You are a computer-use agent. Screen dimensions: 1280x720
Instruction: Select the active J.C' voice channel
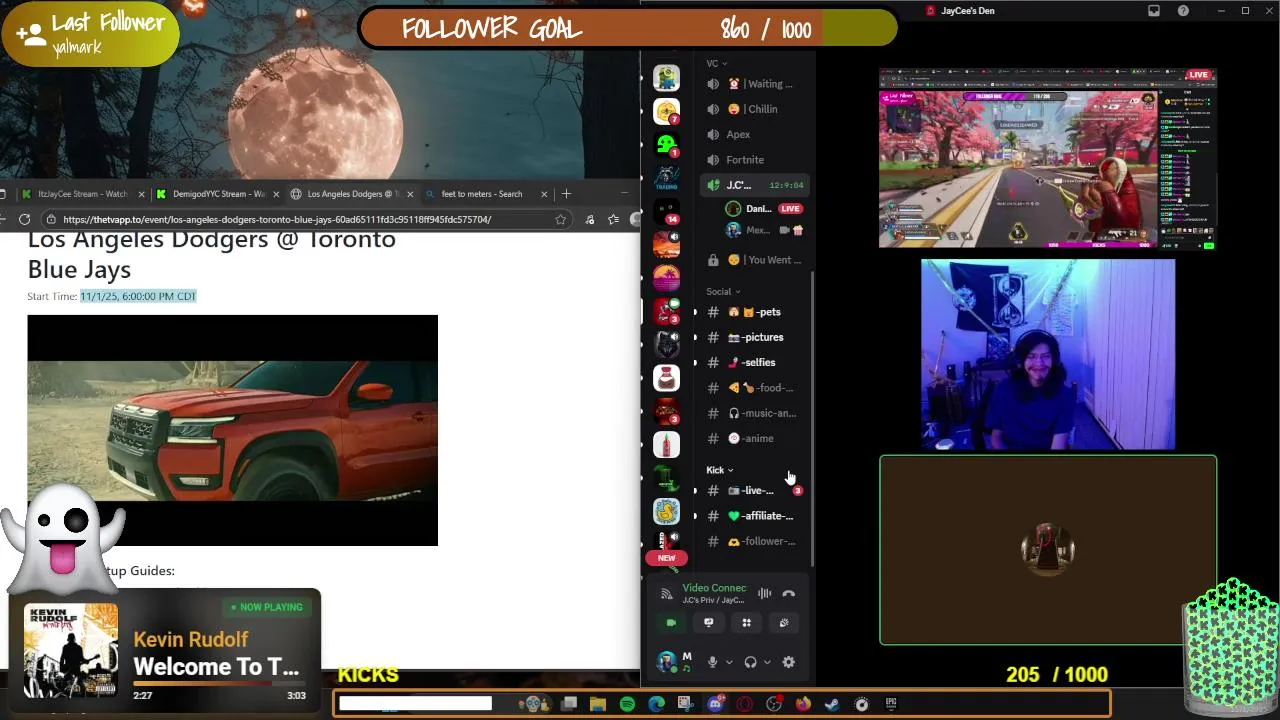pyautogui.click(x=755, y=185)
